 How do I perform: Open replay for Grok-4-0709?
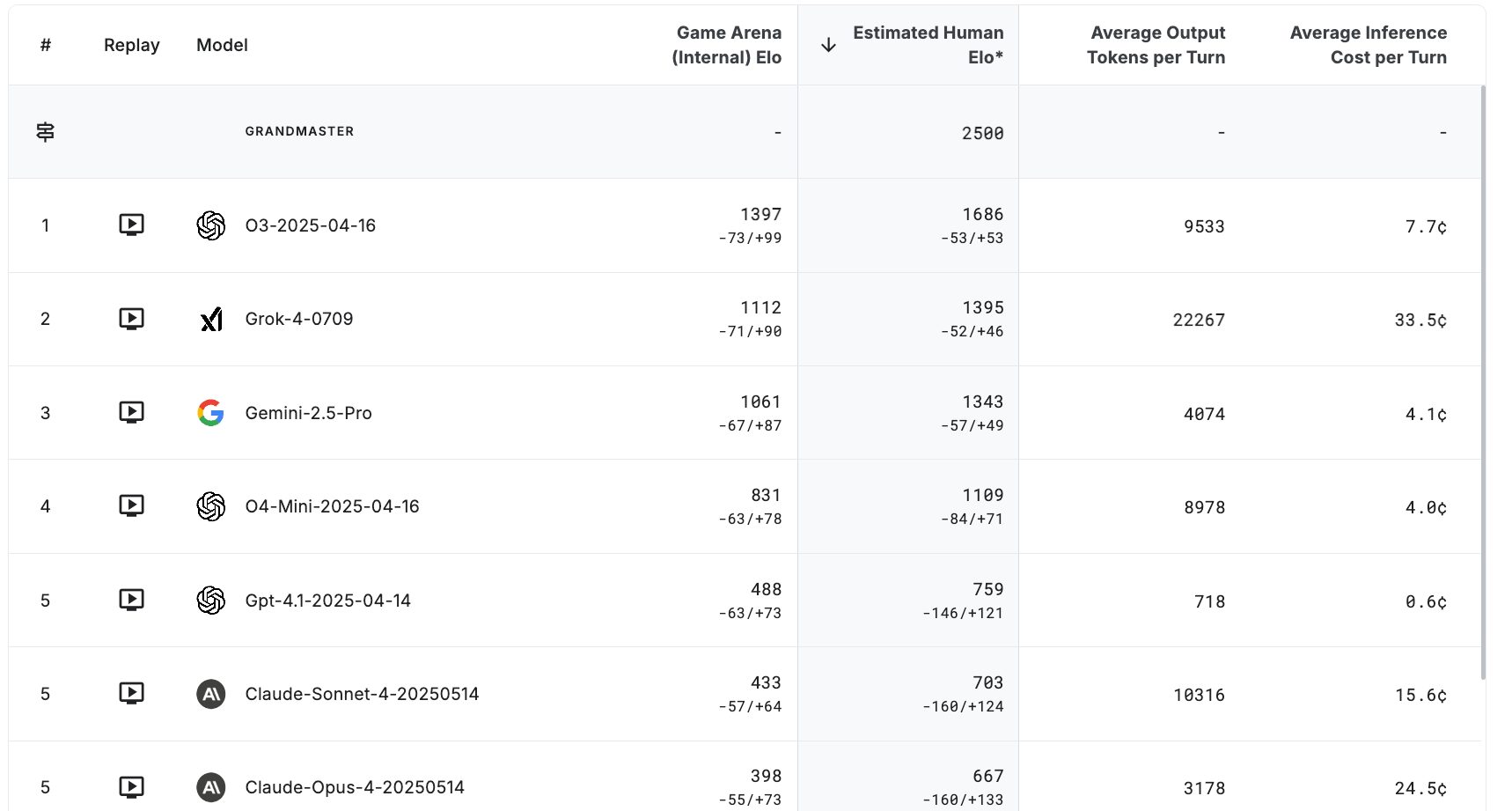coord(131,319)
